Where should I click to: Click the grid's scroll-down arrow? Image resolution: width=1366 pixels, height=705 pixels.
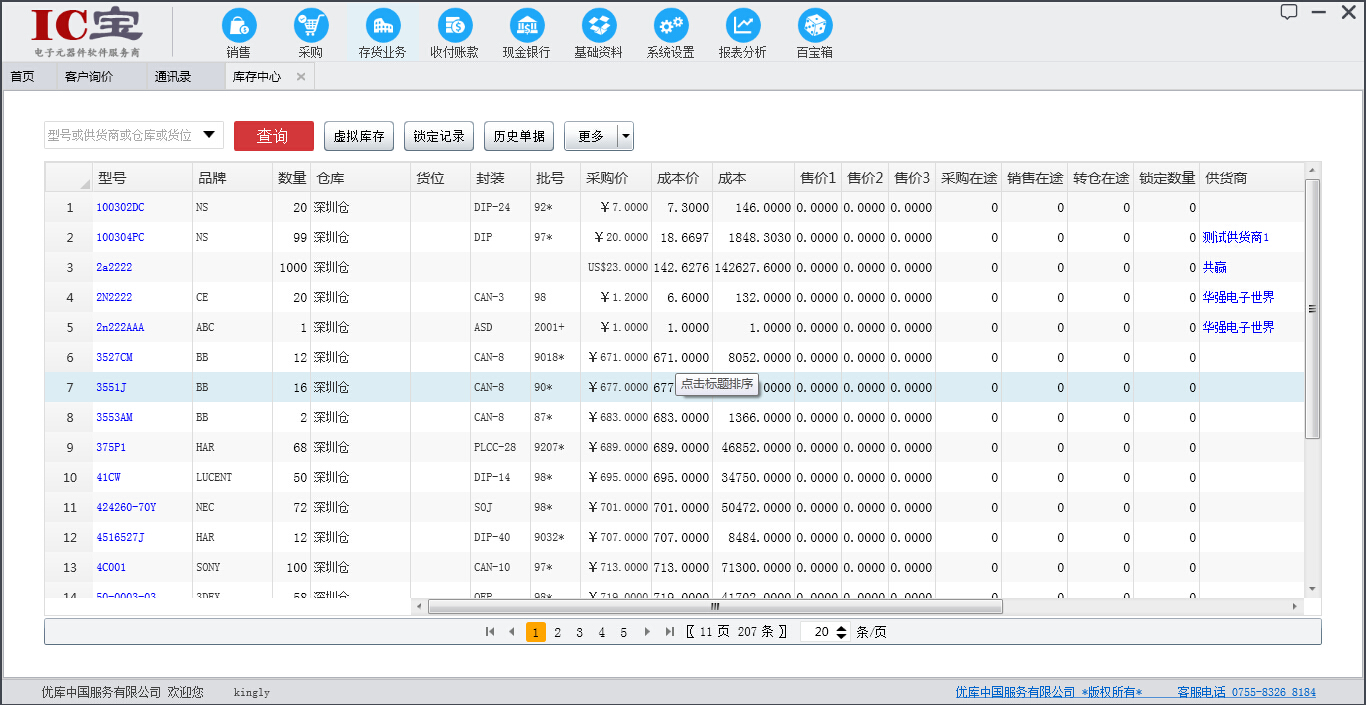pyautogui.click(x=1313, y=589)
